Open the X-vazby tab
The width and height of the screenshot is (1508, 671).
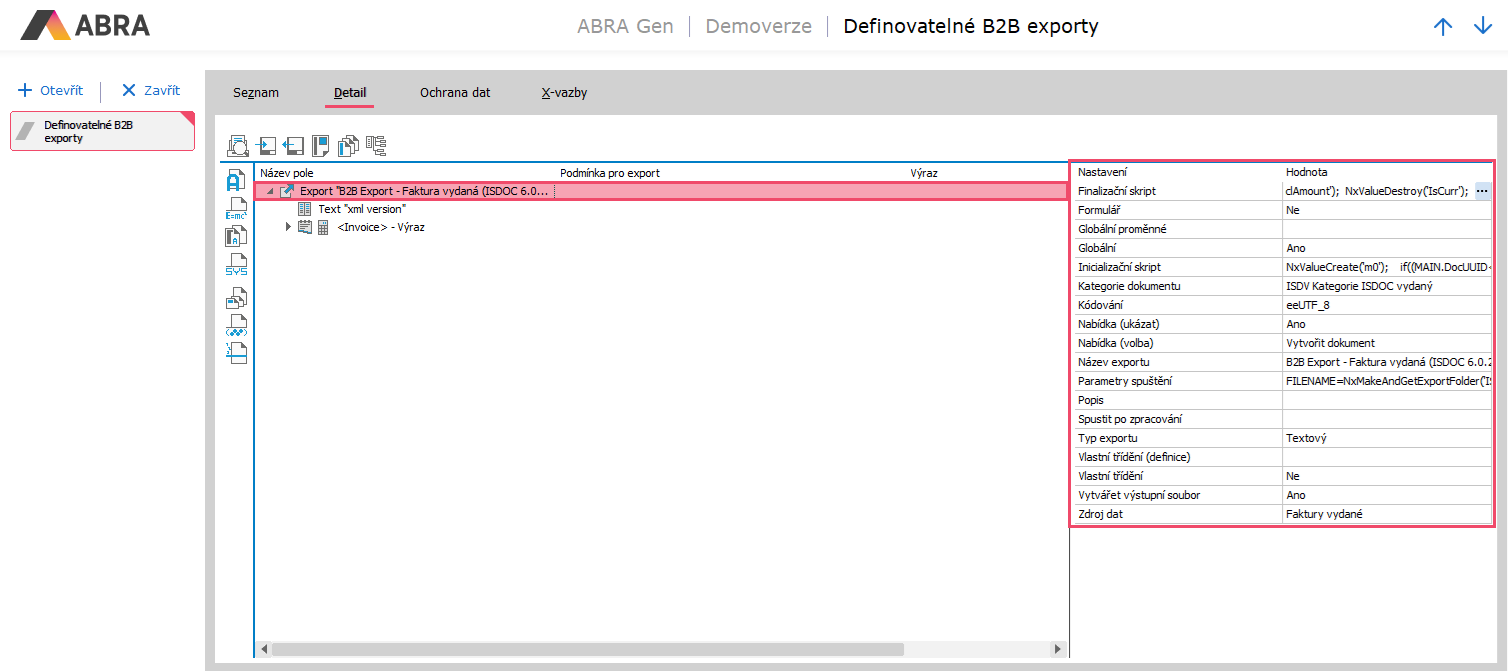(x=564, y=93)
